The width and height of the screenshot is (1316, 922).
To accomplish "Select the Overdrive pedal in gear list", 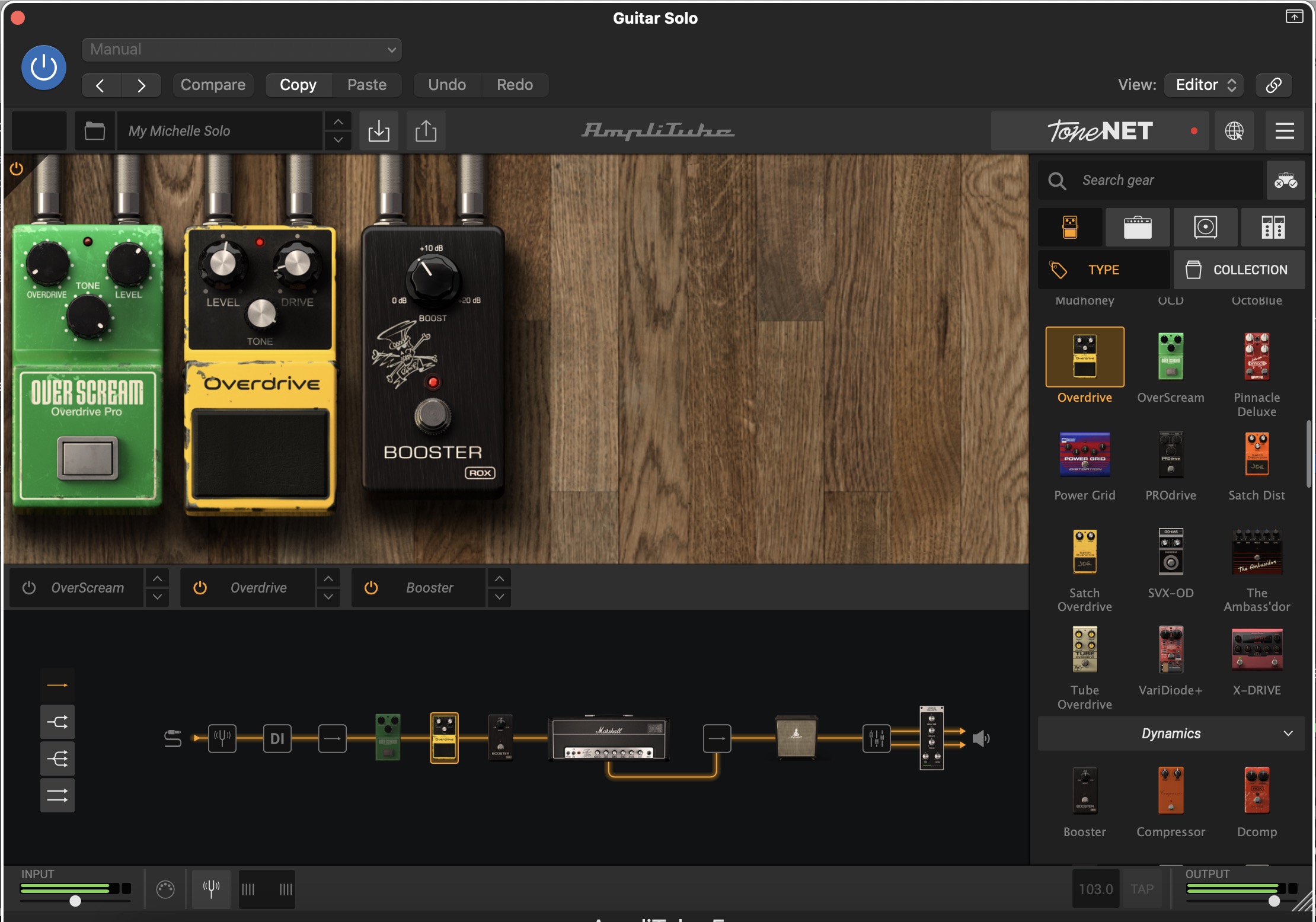I will coord(1085,357).
